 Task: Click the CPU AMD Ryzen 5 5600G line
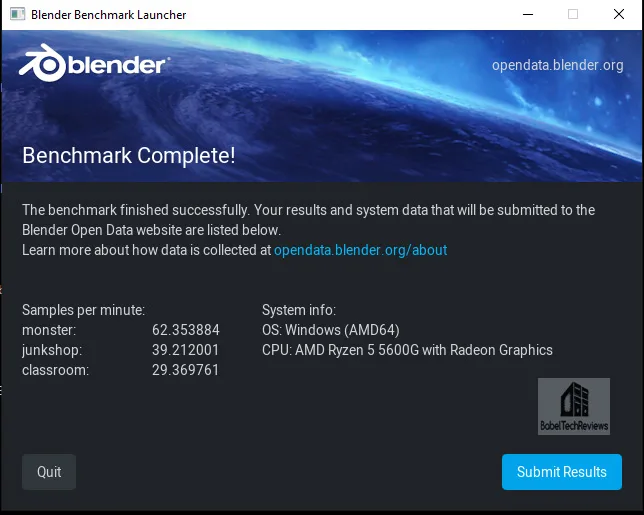coord(407,350)
